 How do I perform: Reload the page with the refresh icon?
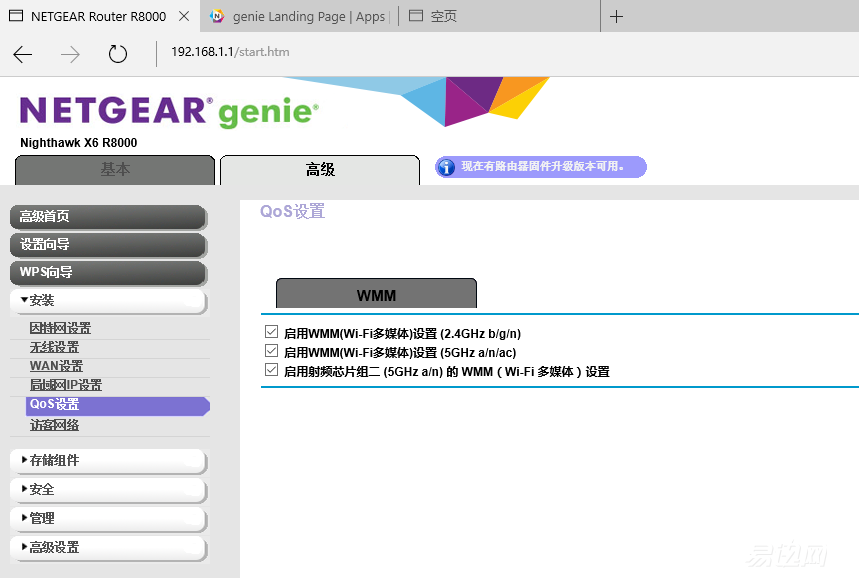coord(118,54)
